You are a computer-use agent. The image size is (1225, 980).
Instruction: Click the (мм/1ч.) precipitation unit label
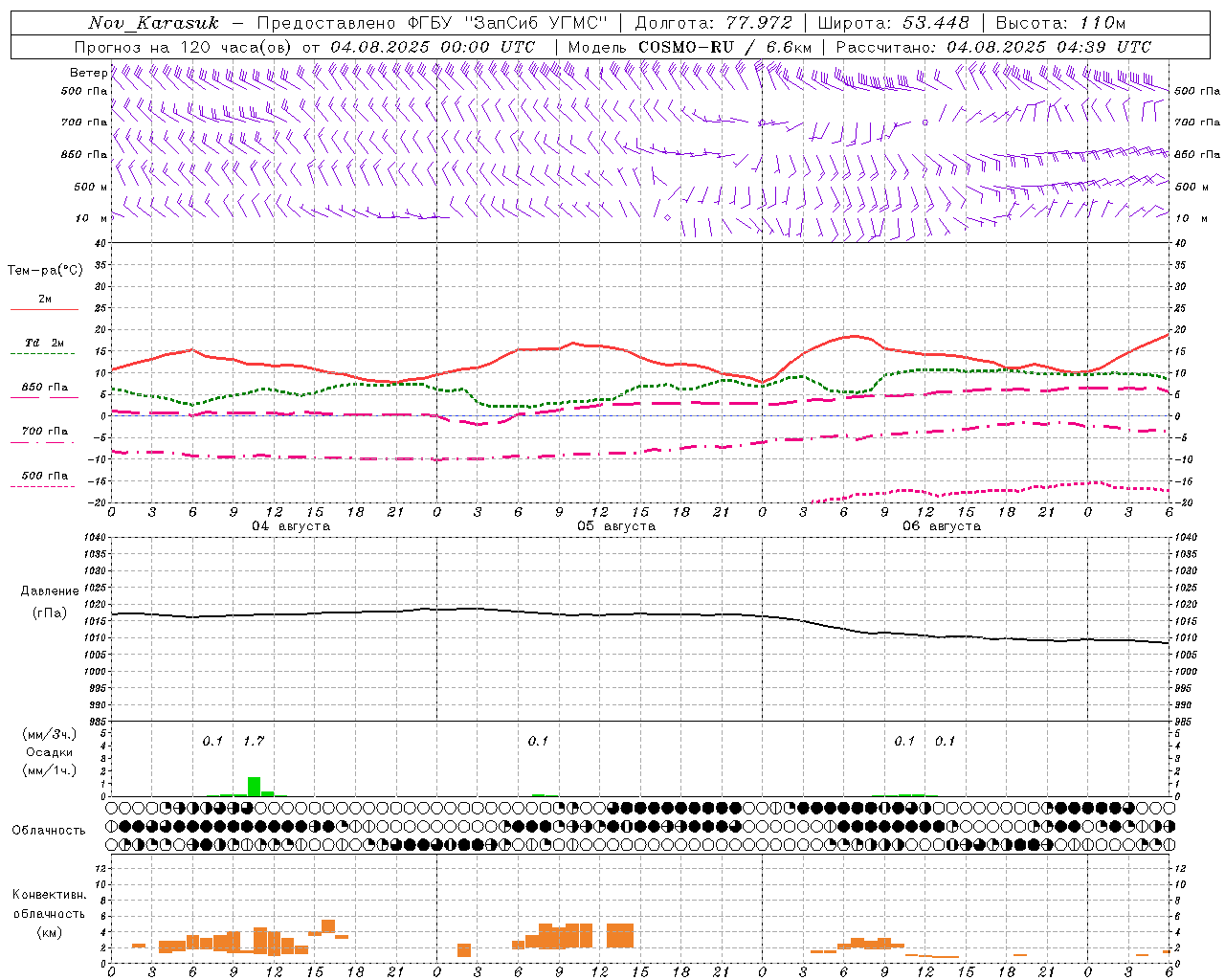(x=50, y=770)
